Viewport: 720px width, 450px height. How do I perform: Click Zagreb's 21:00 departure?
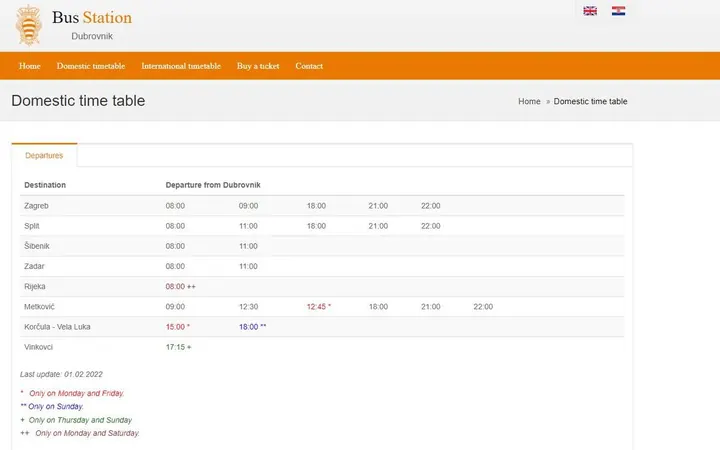[378, 206]
